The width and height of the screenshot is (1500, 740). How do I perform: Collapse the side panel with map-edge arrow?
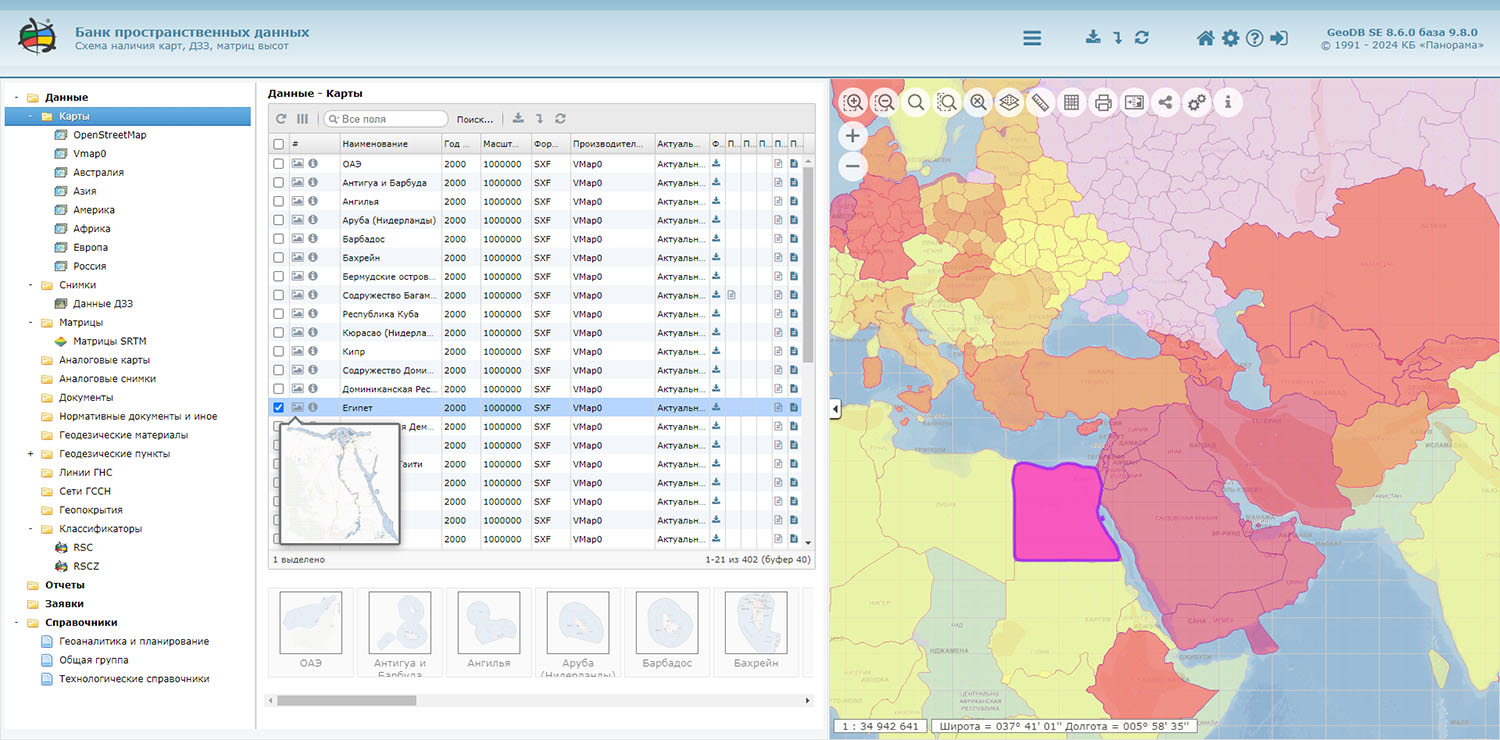(836, 408)
